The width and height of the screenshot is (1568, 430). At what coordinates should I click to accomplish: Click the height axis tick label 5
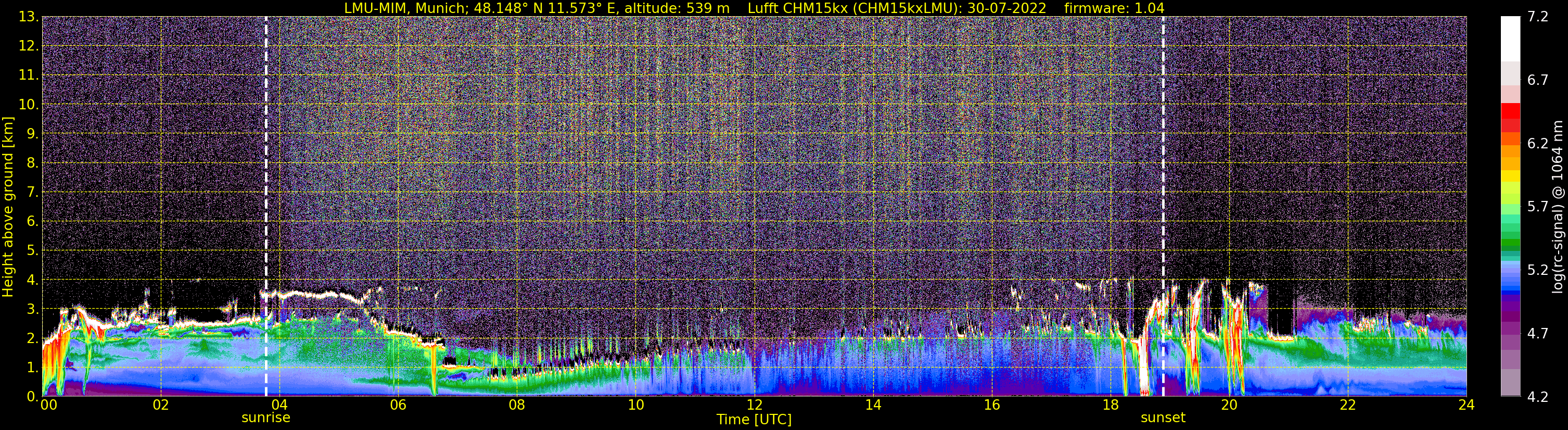click(32, 251)
